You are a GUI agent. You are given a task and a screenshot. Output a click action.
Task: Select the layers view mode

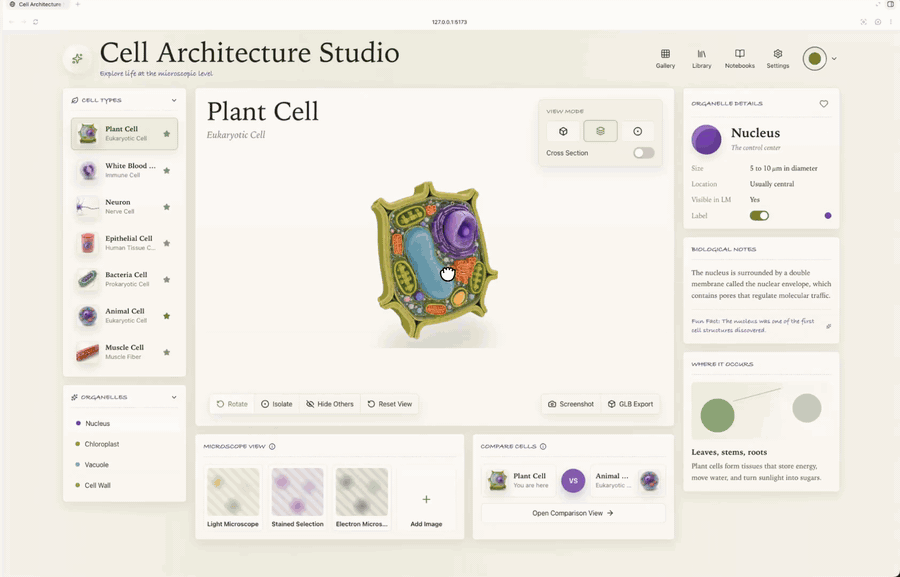click(x=600, y=131)
